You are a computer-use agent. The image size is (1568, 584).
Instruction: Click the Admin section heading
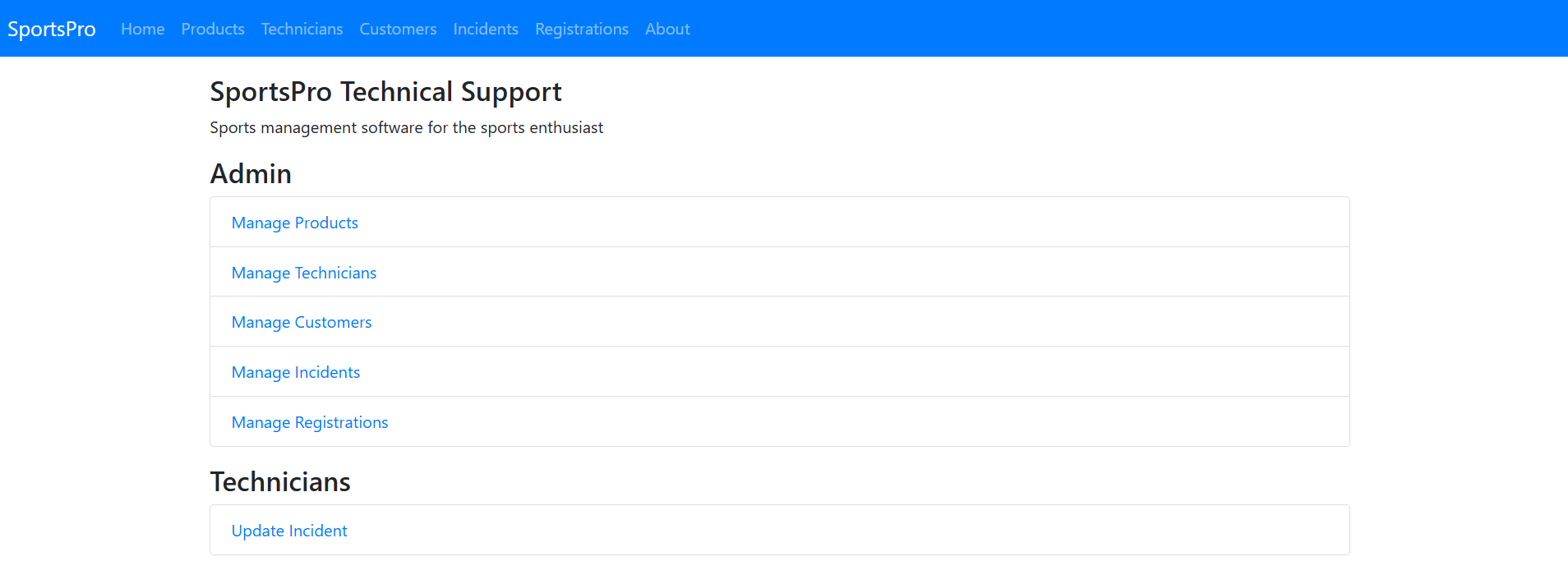point(251,173)
